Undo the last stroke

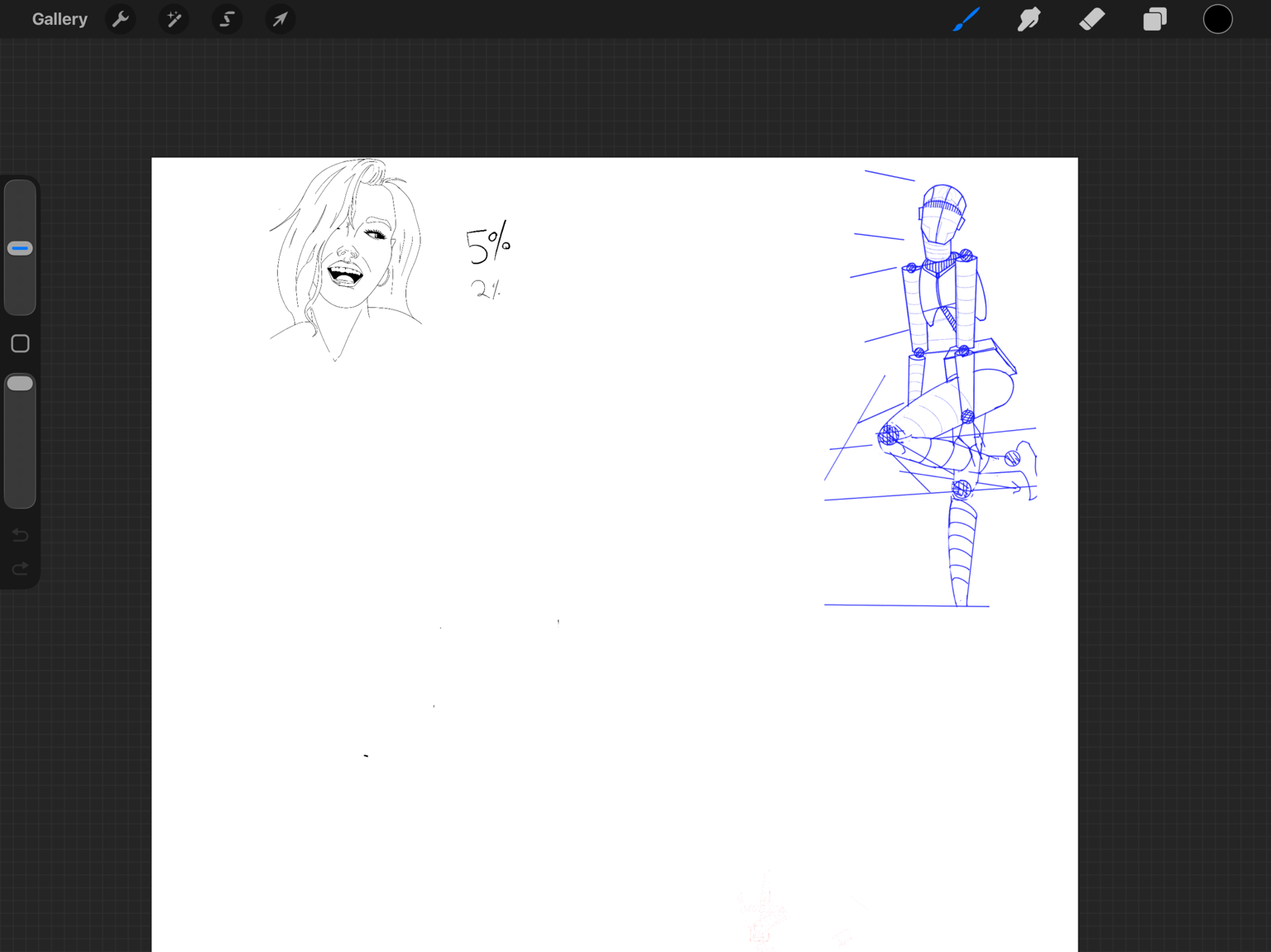(20, 535)
